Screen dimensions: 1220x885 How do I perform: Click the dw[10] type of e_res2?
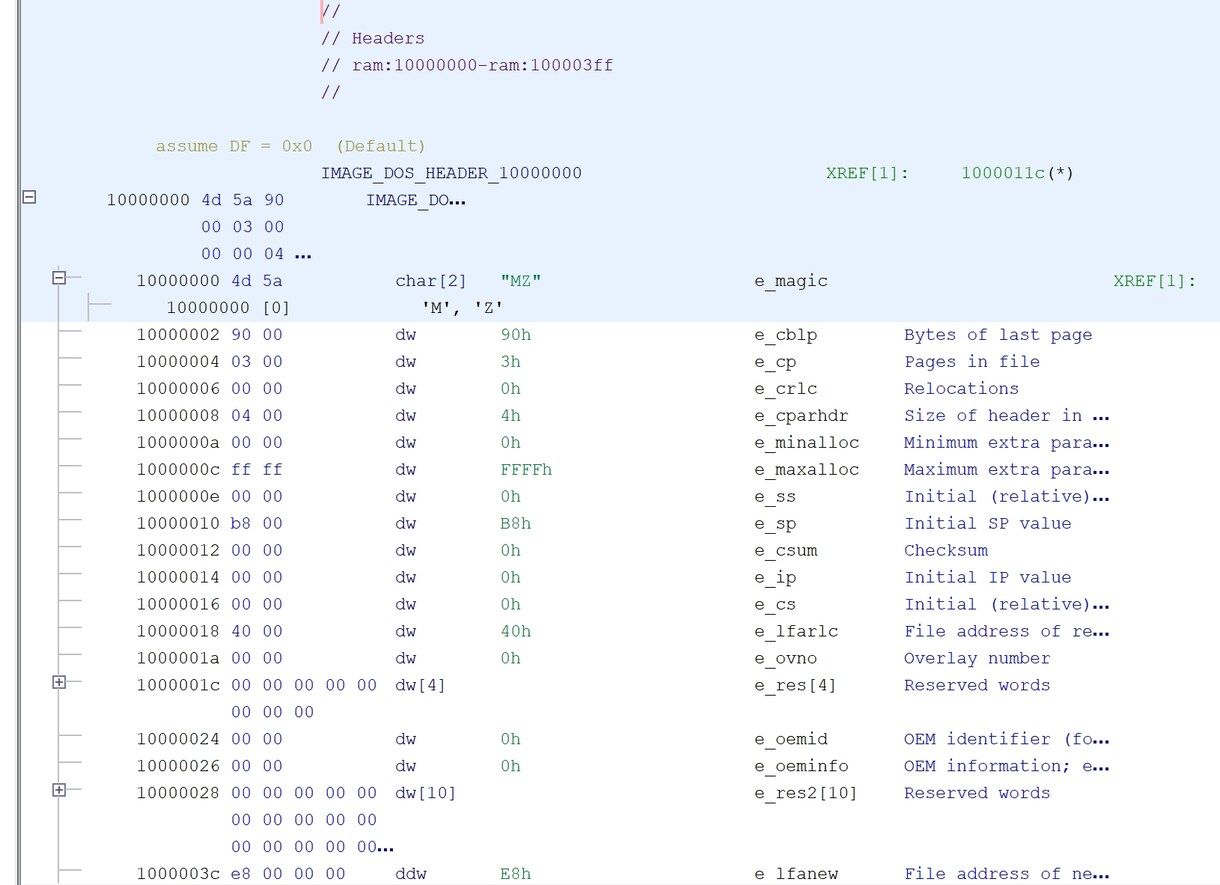[426, 794]
